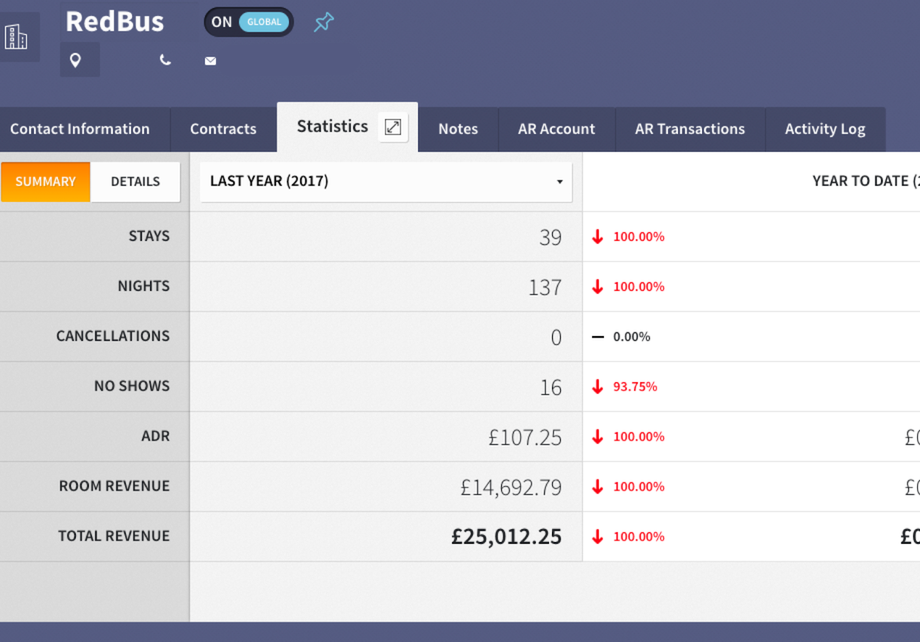Screen dimensions: 920x642
Task: Click the 93.75% change for No Shows
Action: tap(635, 387)
